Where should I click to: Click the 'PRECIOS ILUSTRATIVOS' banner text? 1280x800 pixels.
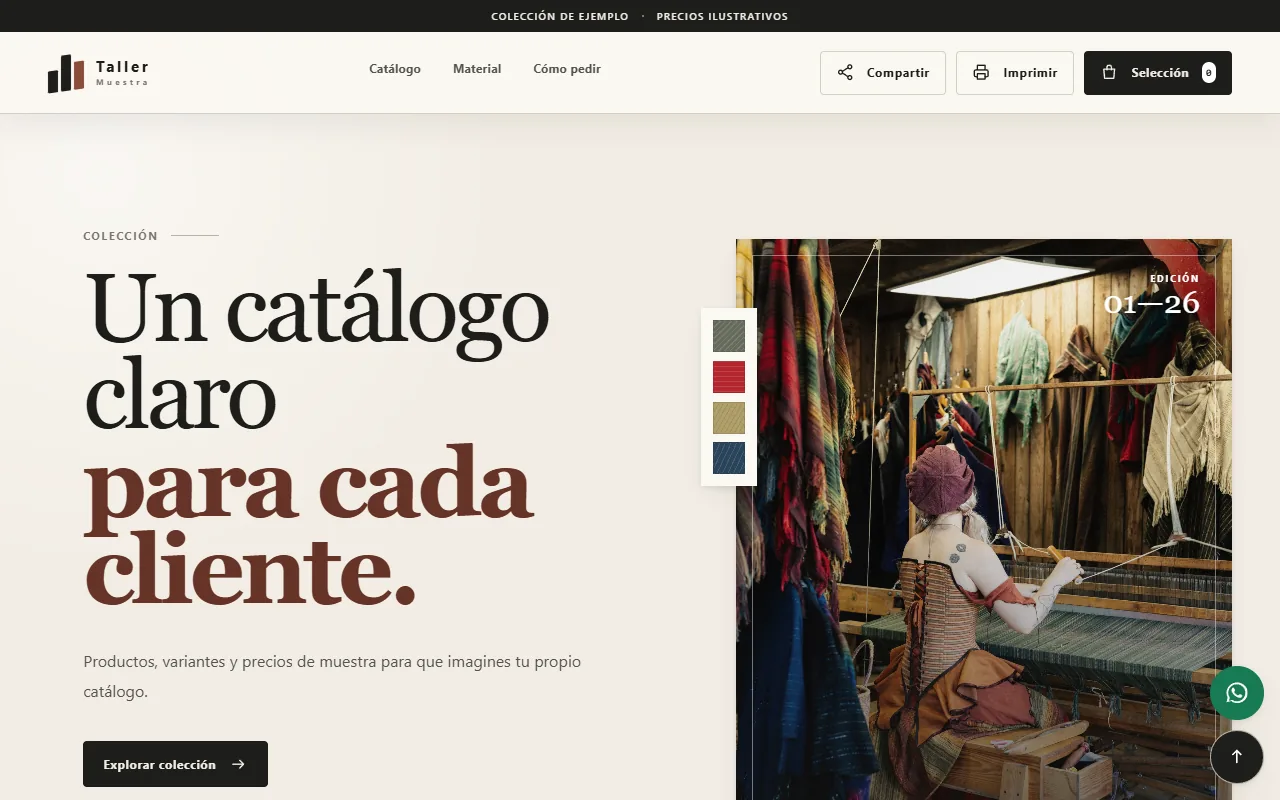click(722, 16)
